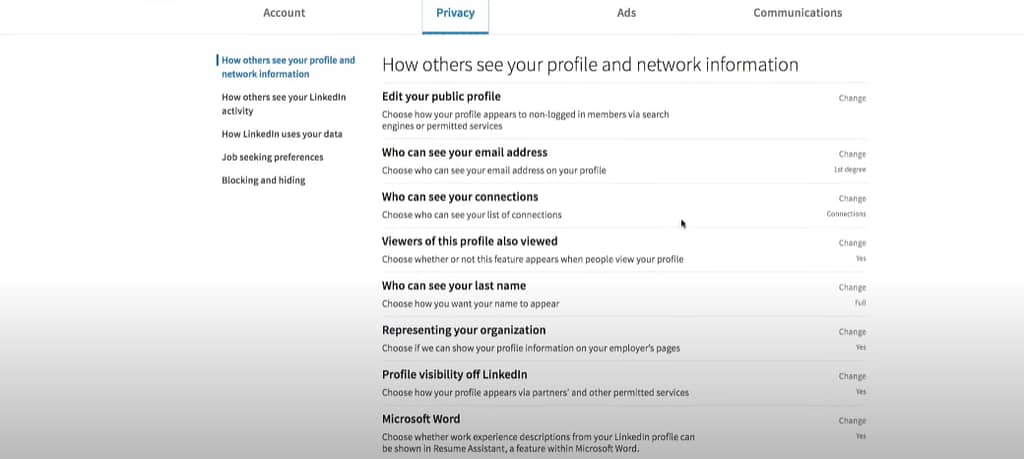Image resolution: width=1024 pixels, height=459 pixels.
Task: Expand 'Who can see your email address' row
Action: [624, 161]
